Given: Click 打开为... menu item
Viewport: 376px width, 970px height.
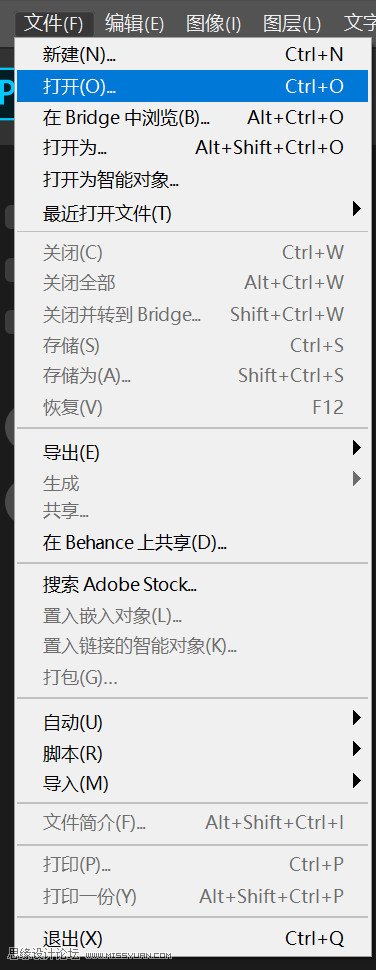Looking at the screenshot, I should 192,148.
